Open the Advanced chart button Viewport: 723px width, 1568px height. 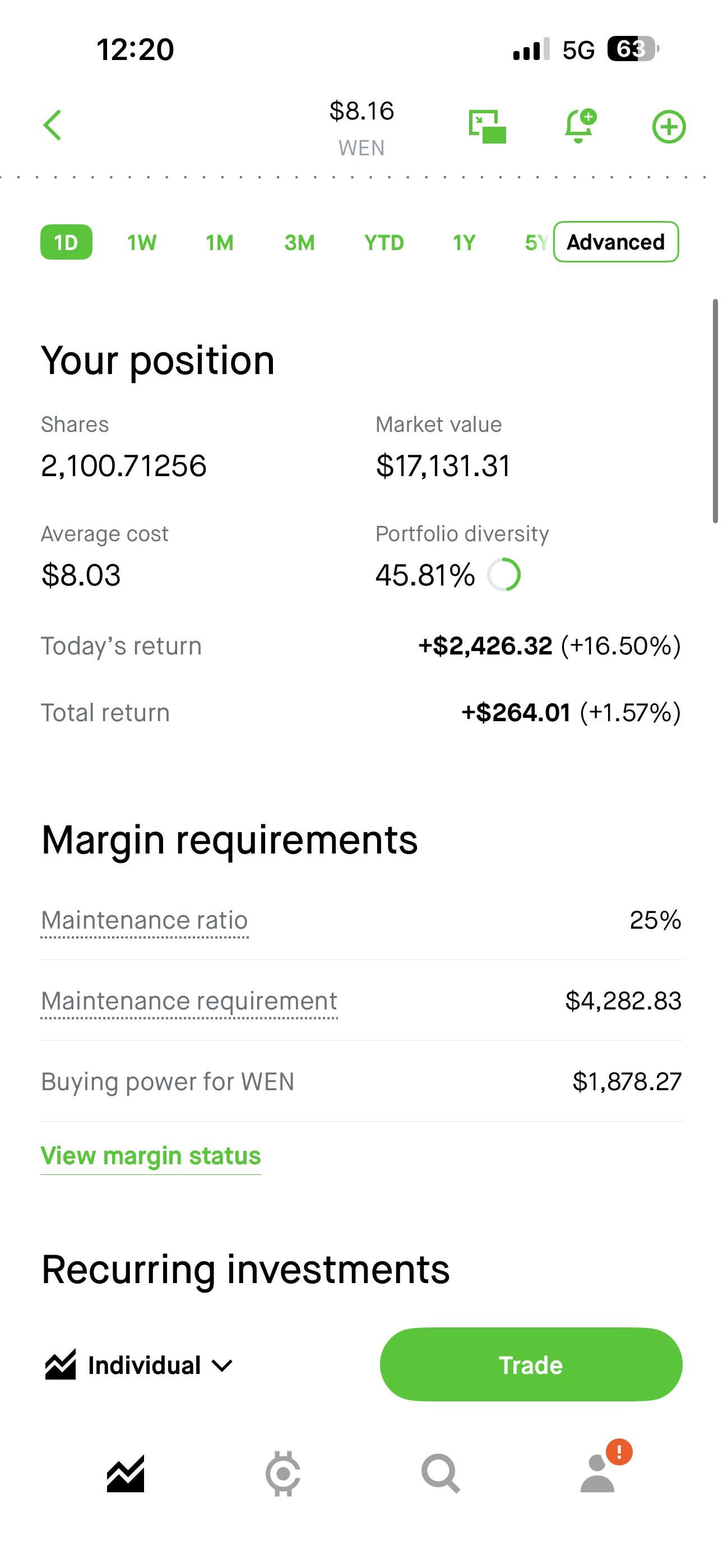click(616, 242)
